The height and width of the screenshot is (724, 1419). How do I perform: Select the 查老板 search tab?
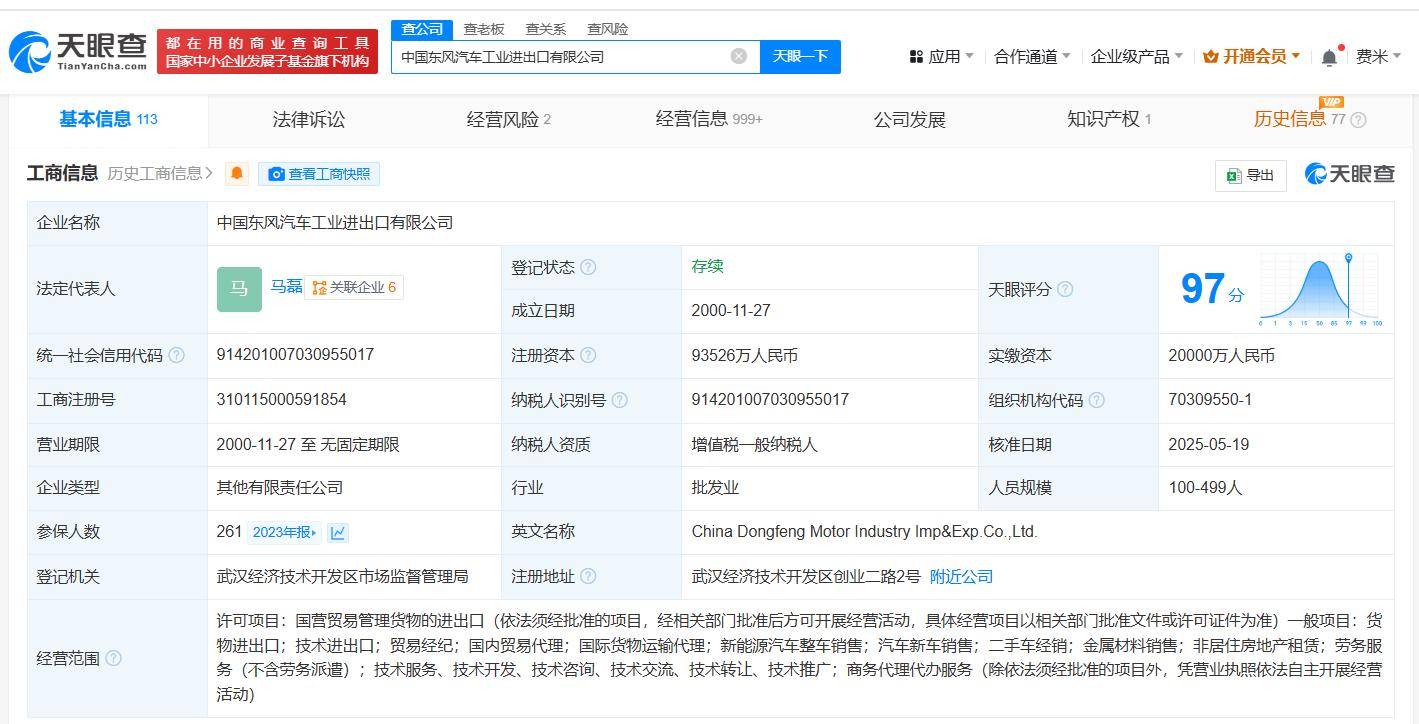click(x=484, y=29)
